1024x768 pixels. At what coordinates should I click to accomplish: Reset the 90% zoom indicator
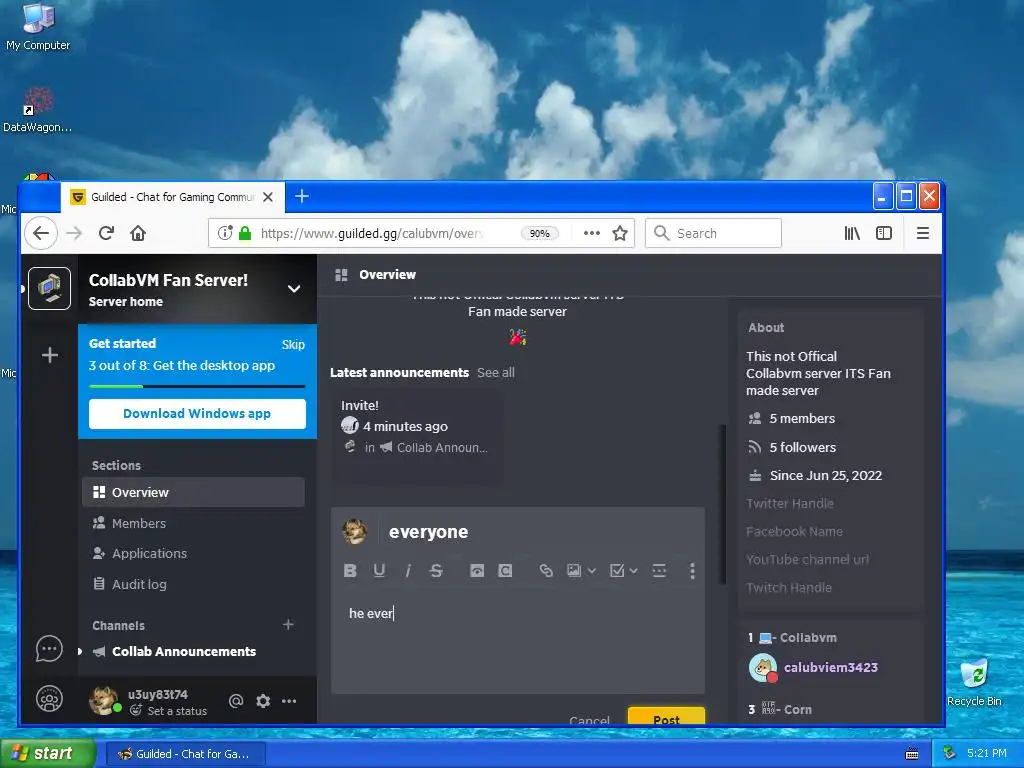[x=539, y=233]
